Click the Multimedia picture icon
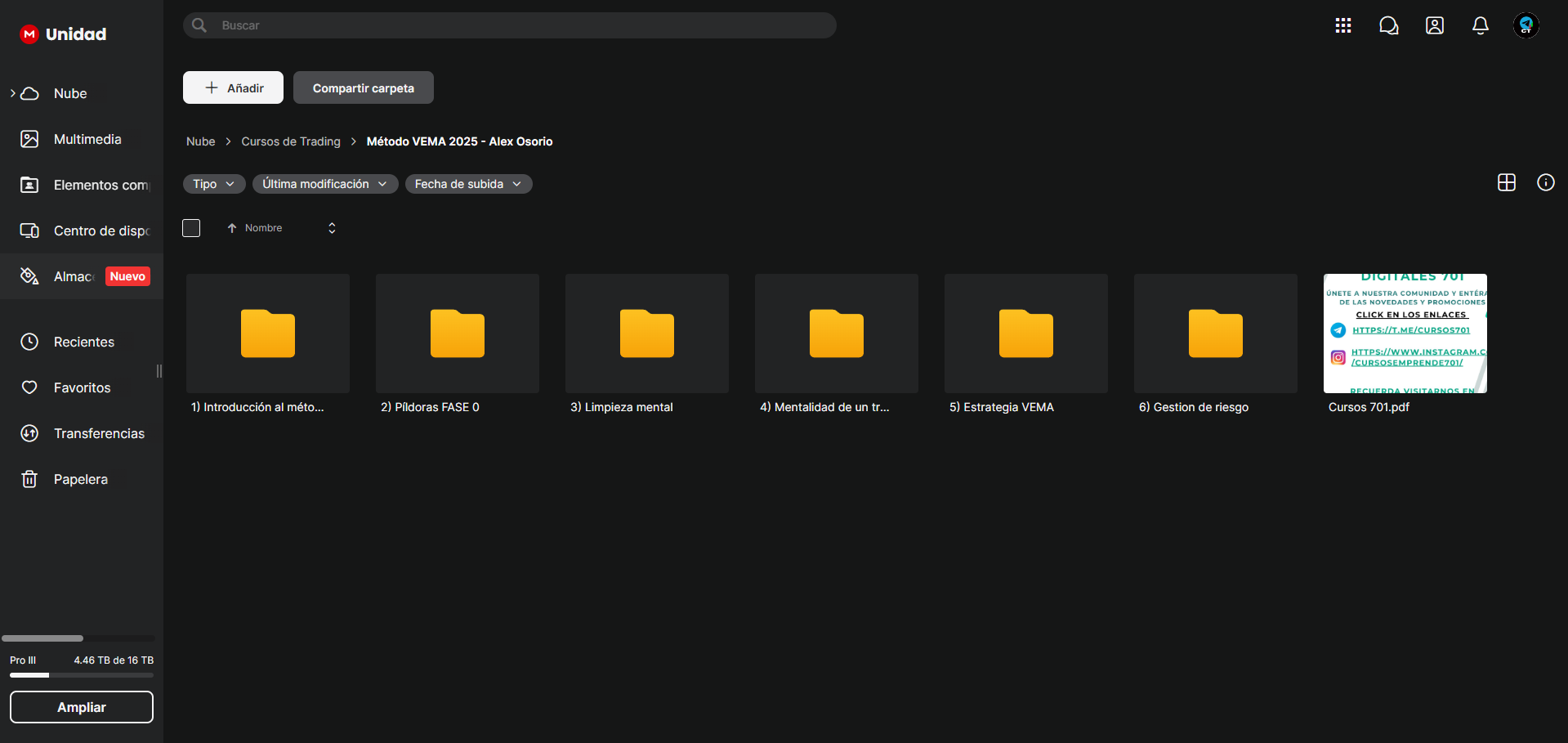The height and width of the screenshot is (743, 1568). click(x=29, y=139)
